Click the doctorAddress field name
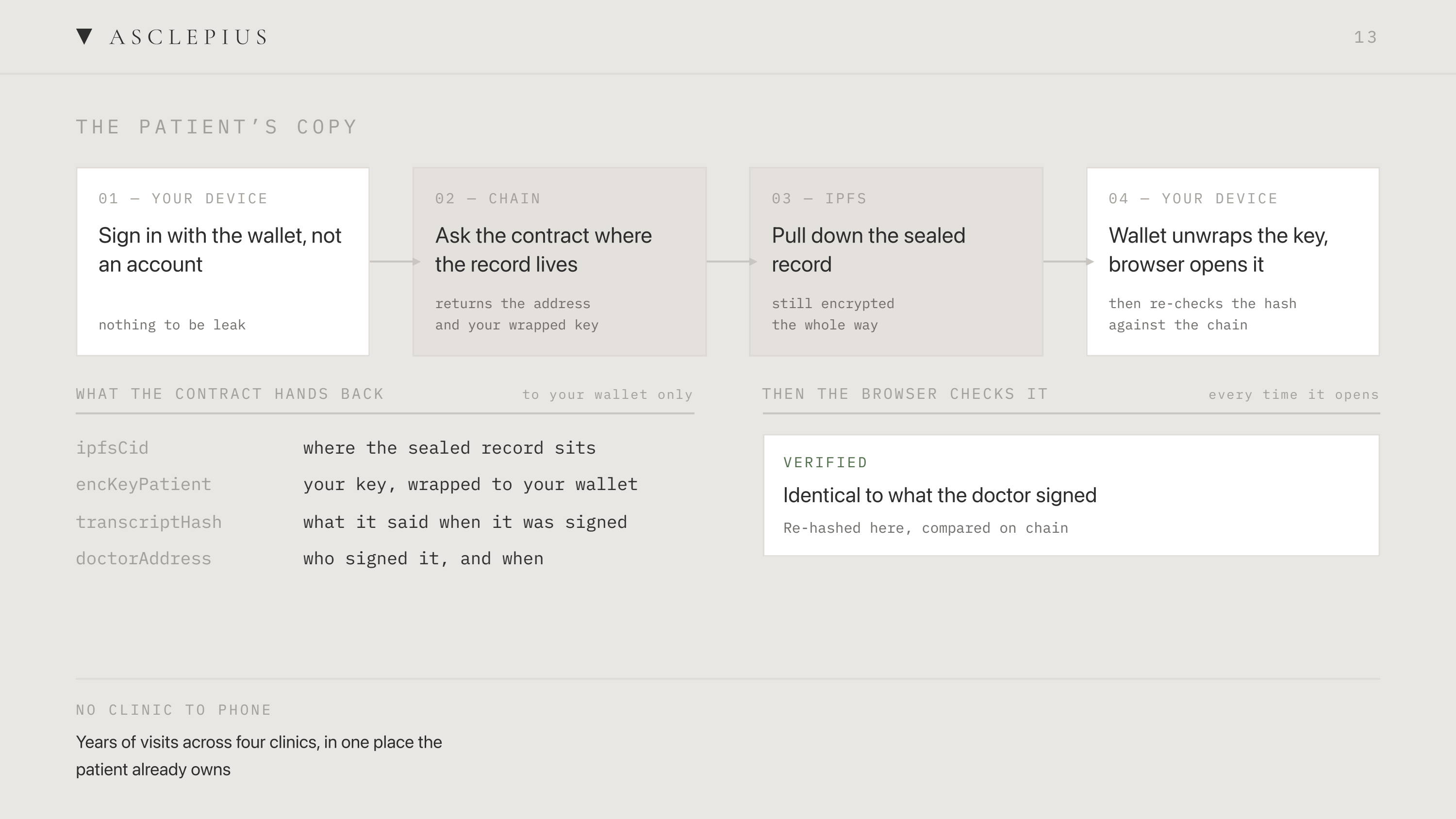The image size is (1456, 819). 144,558
